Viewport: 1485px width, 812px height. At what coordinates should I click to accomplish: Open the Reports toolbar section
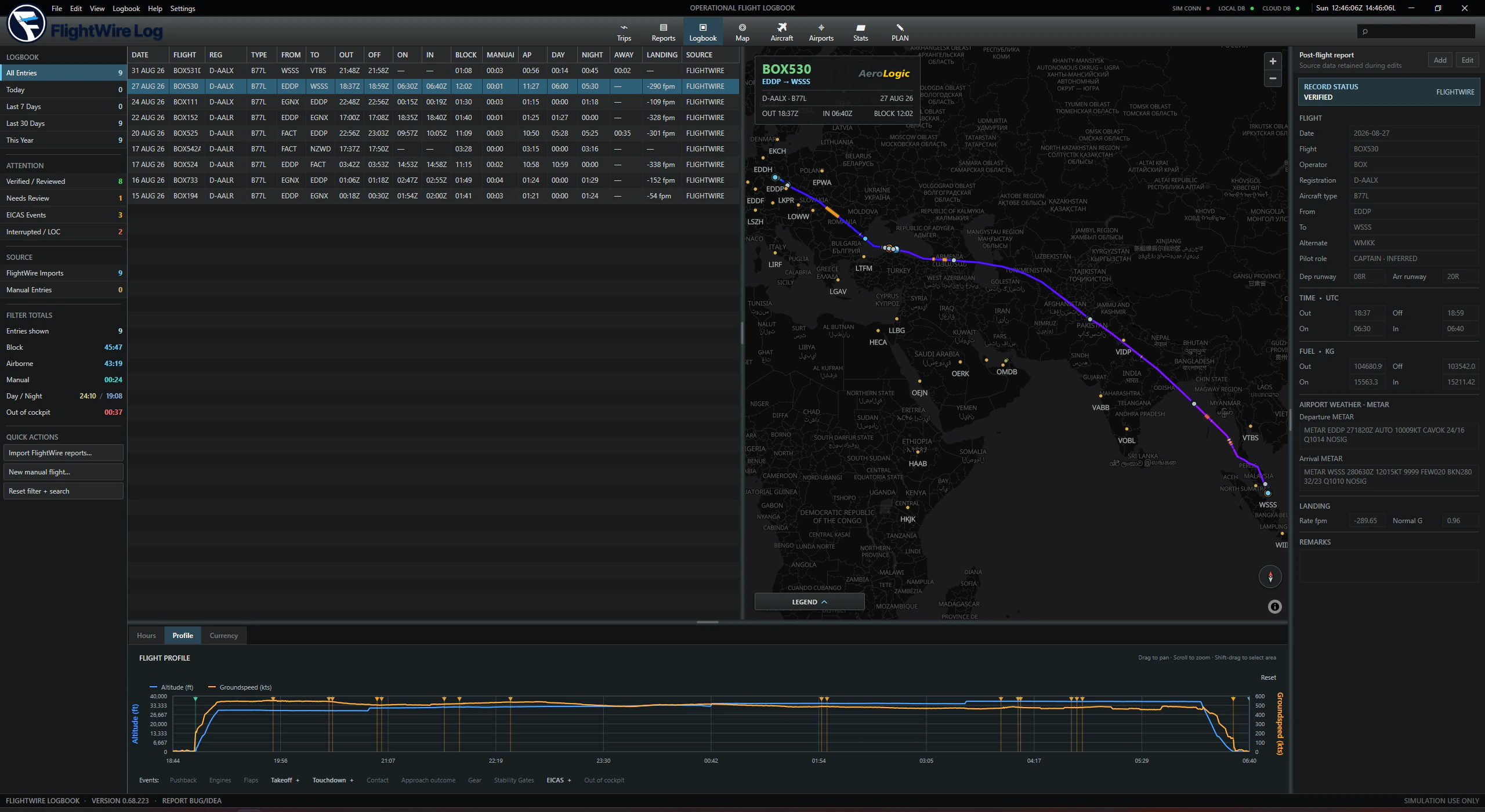pyautogui.click(x=663, y=32)
